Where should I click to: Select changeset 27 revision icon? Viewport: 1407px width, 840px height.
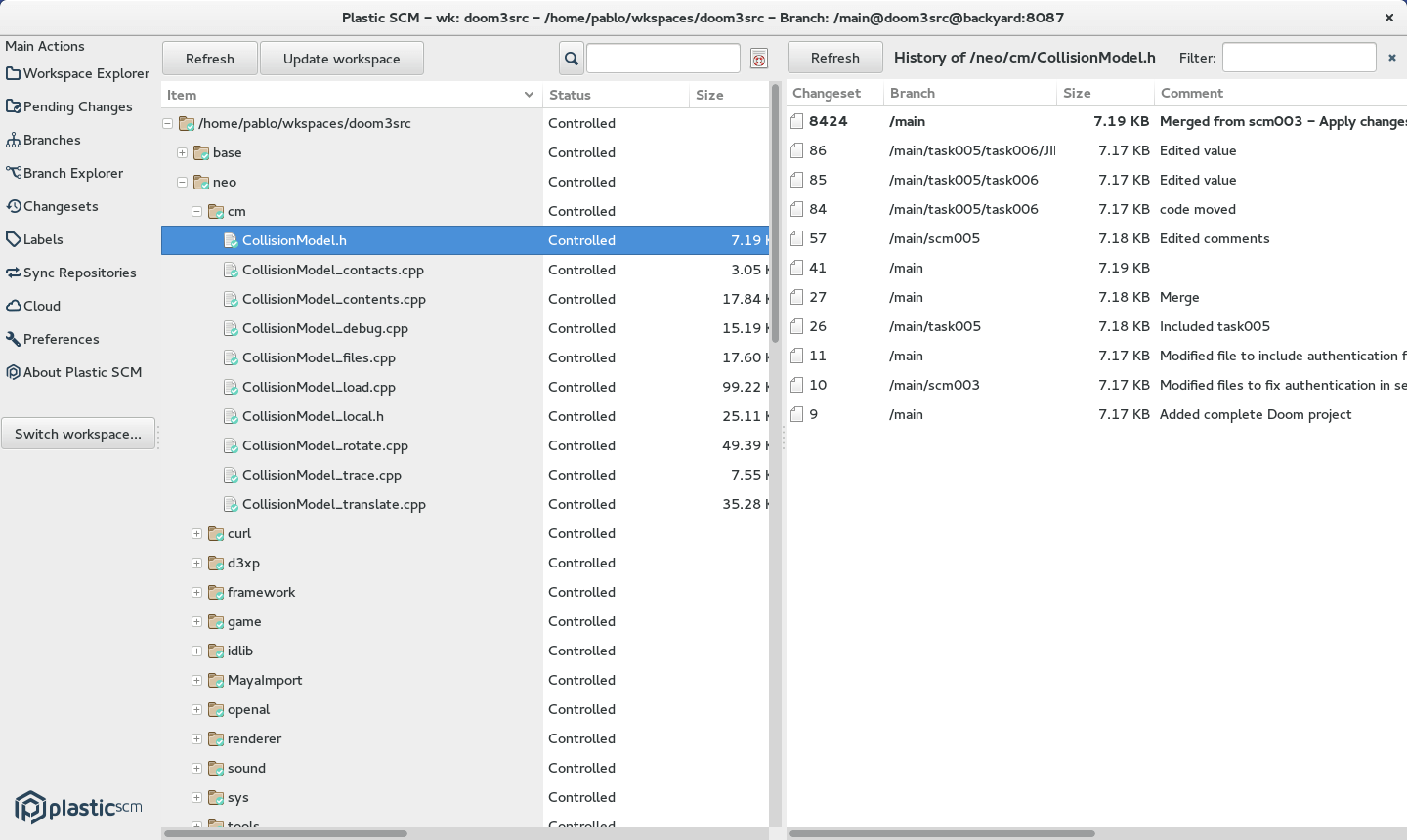coord(797,297)
